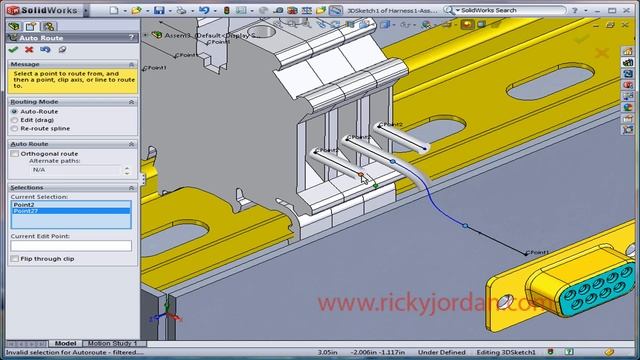Open the View Palette task pane tab
Screen dimensions: 640x360
pos(628,96)
